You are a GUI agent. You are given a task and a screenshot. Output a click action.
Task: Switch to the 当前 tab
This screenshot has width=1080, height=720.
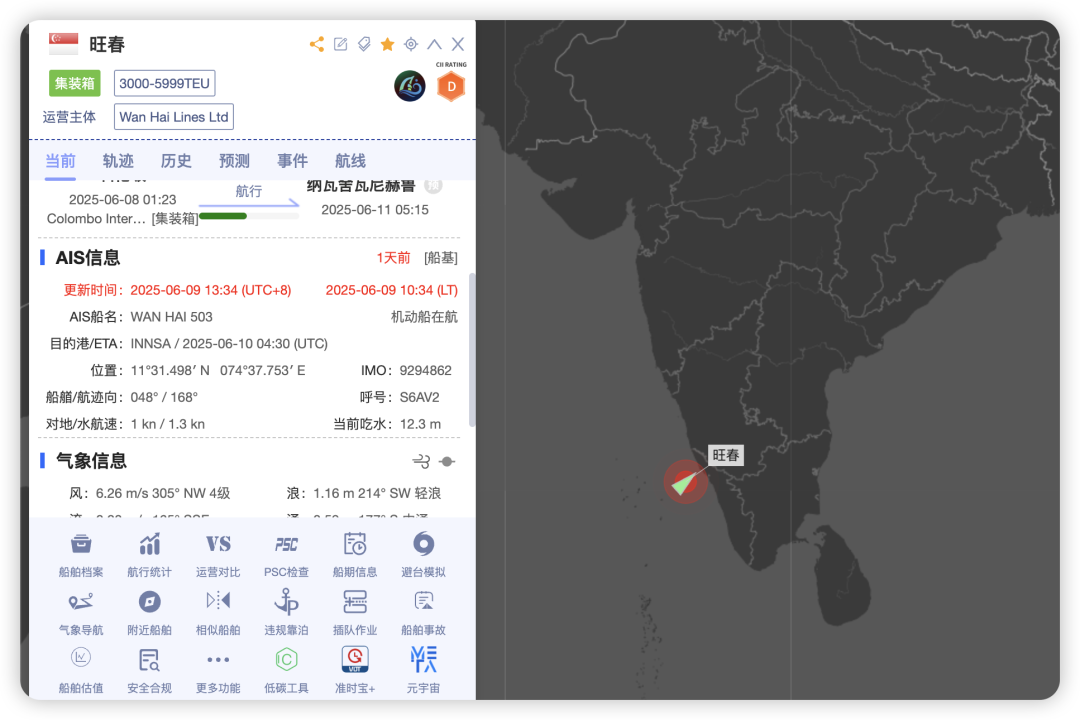tap(61, 161)
